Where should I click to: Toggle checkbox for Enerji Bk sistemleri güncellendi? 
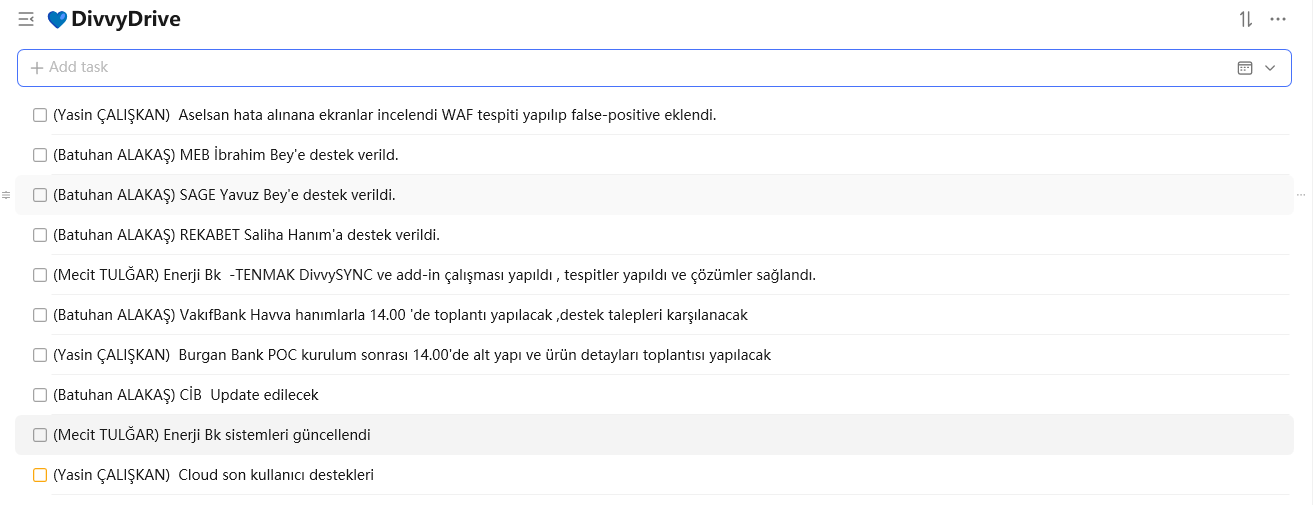pos(40,435)
